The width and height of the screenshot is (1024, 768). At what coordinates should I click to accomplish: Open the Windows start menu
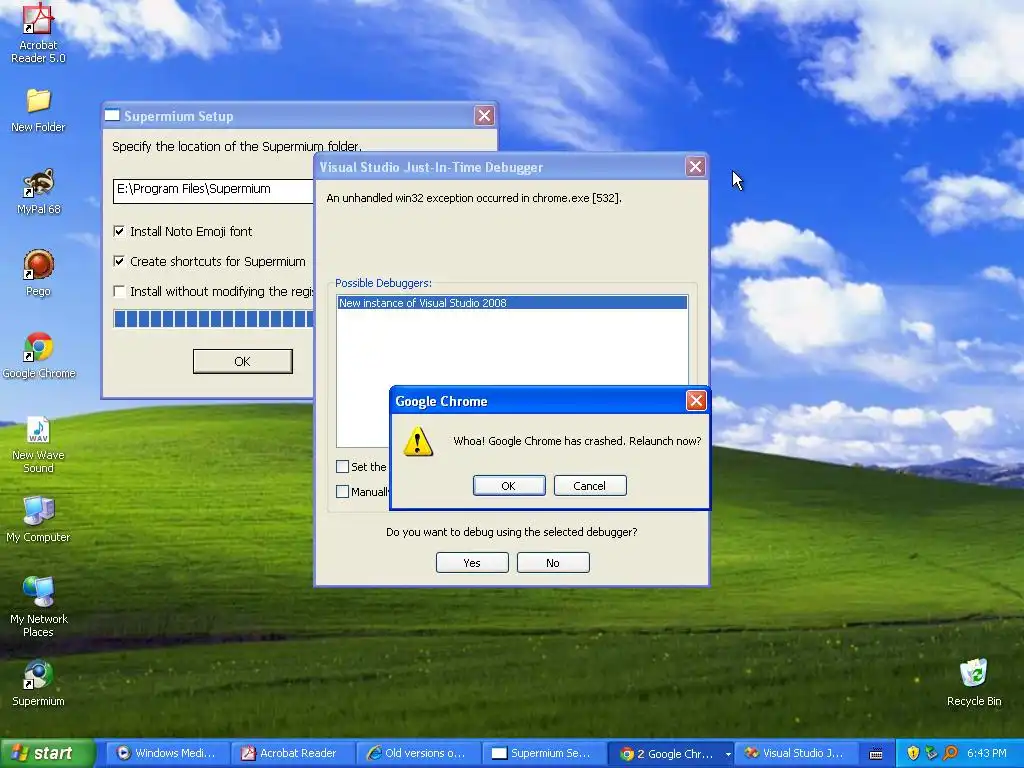pos(48,753)
